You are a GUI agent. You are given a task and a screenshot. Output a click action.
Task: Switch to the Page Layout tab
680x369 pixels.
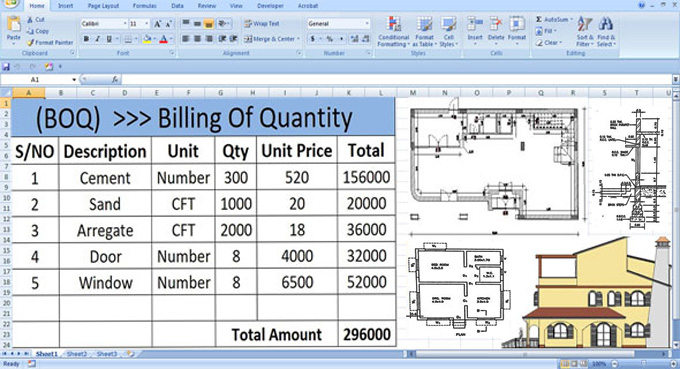(103, 6)
